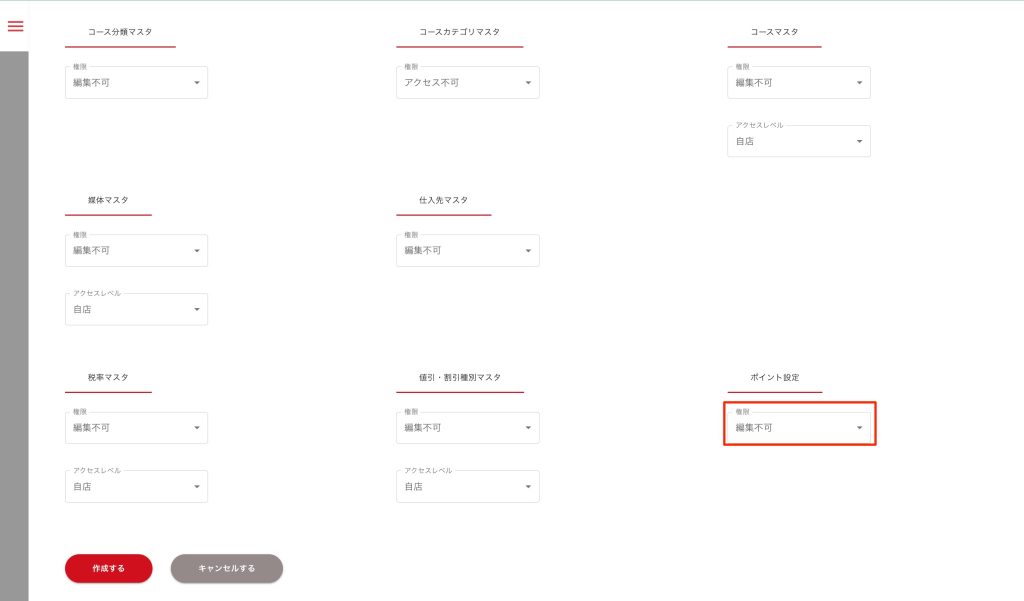Click the arrow icon in 税率マスタ 権限
This screenshot has height=601, width=1024.
[197, 428]
